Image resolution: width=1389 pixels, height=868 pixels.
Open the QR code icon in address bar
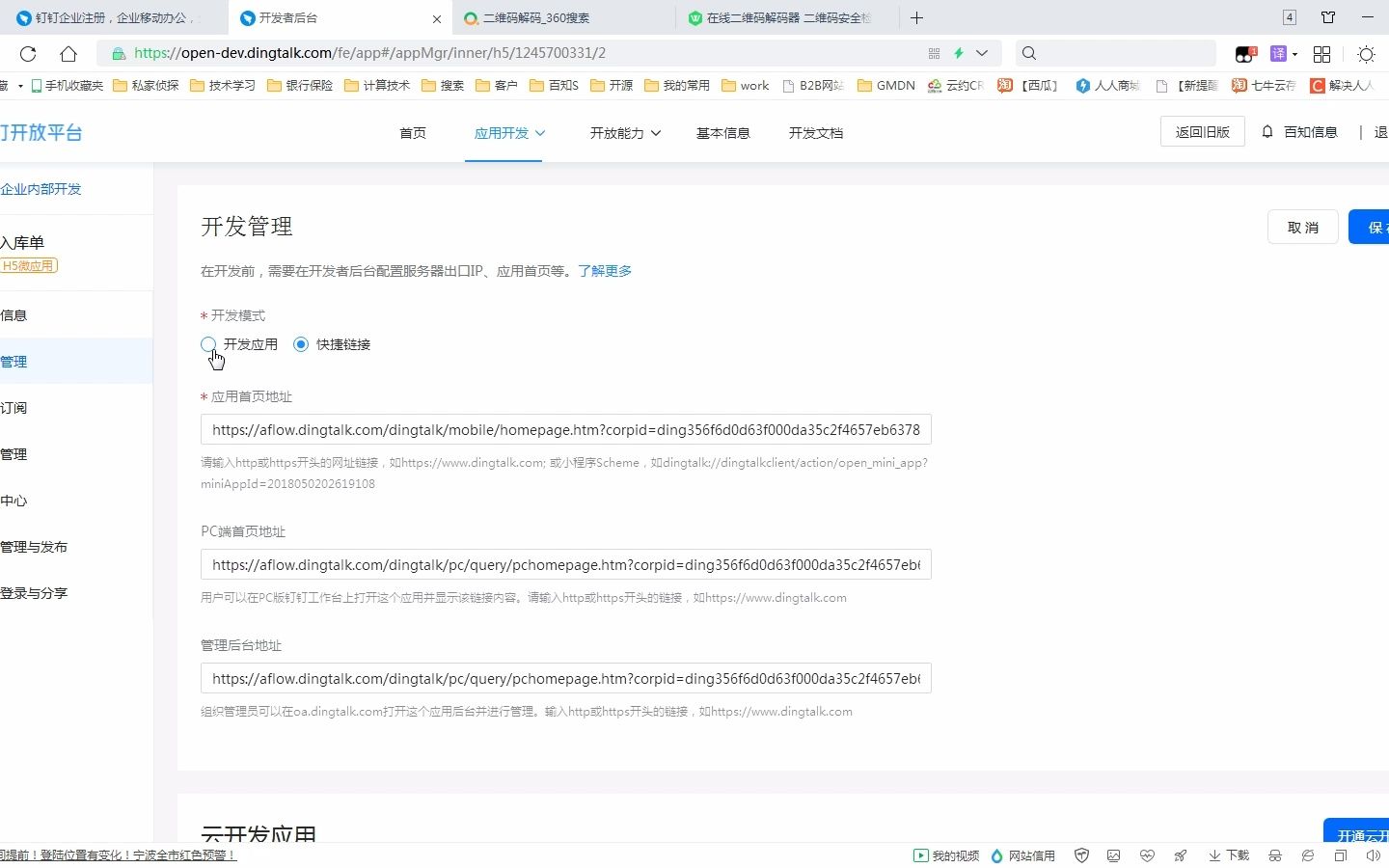pyautogui.click(x=934, y=53)
